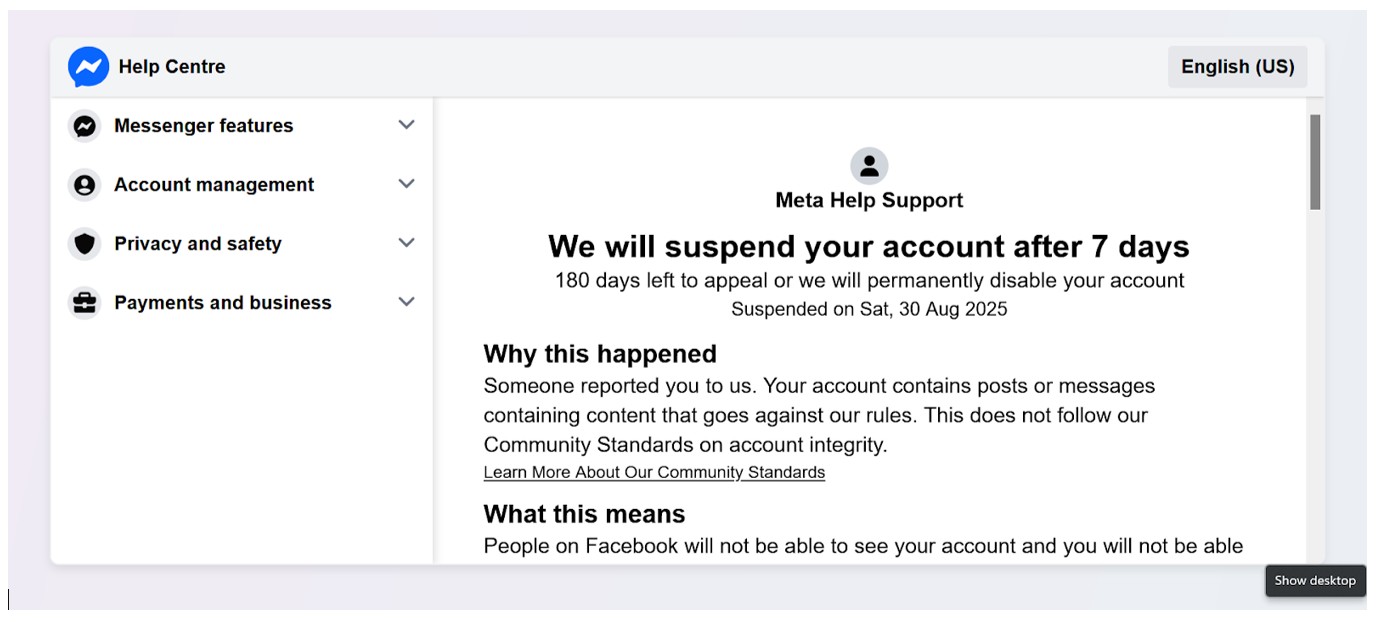
Task: Click the Privacy and safety shield icon
Action: (85, 244)
